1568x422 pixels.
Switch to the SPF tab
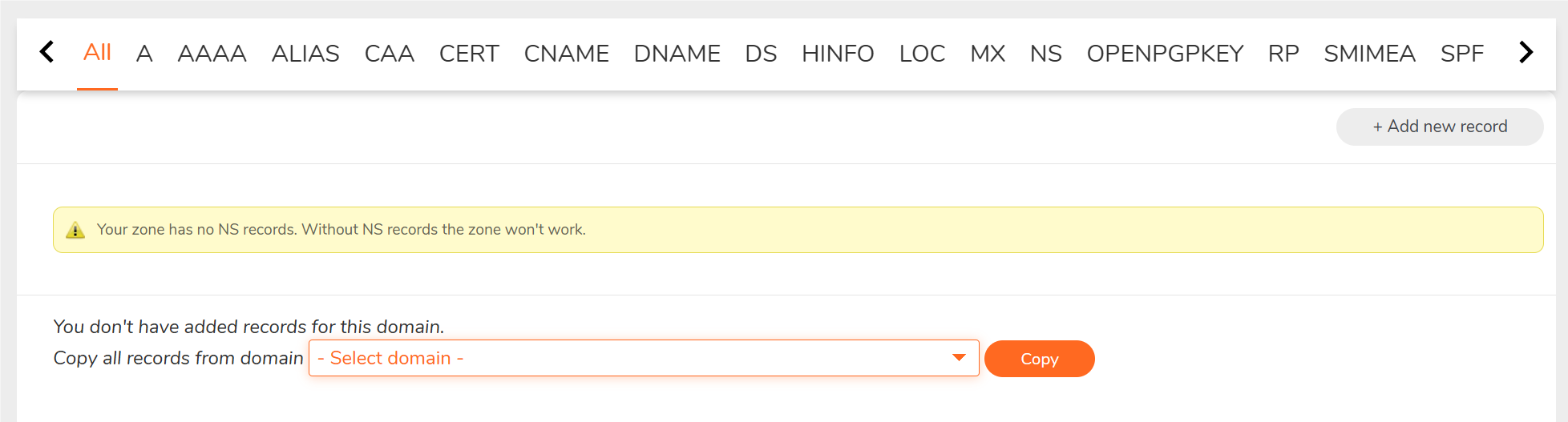tap(1462, 54)
